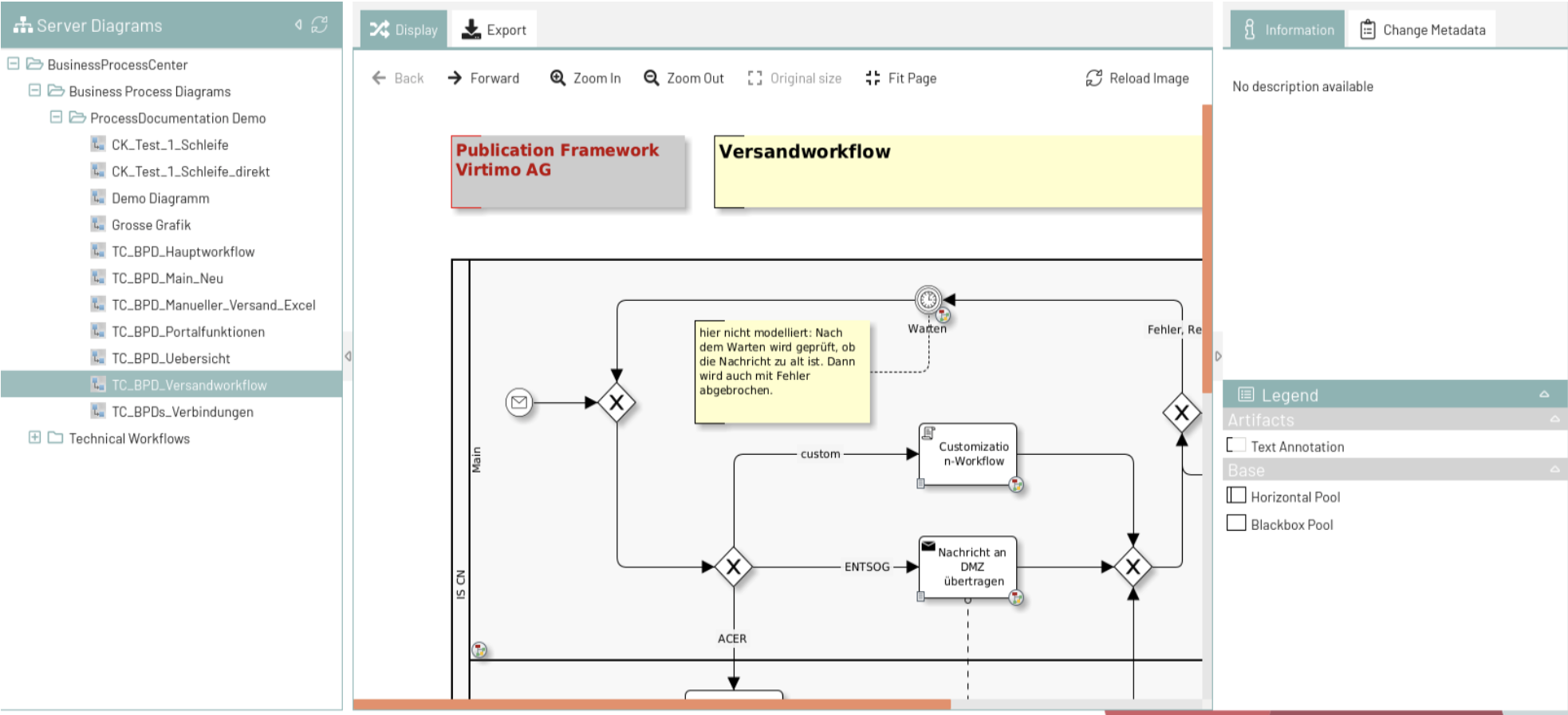1568x715 pixels.
Task: Click the Fit Page icon
Action: (x=873, y=77)
